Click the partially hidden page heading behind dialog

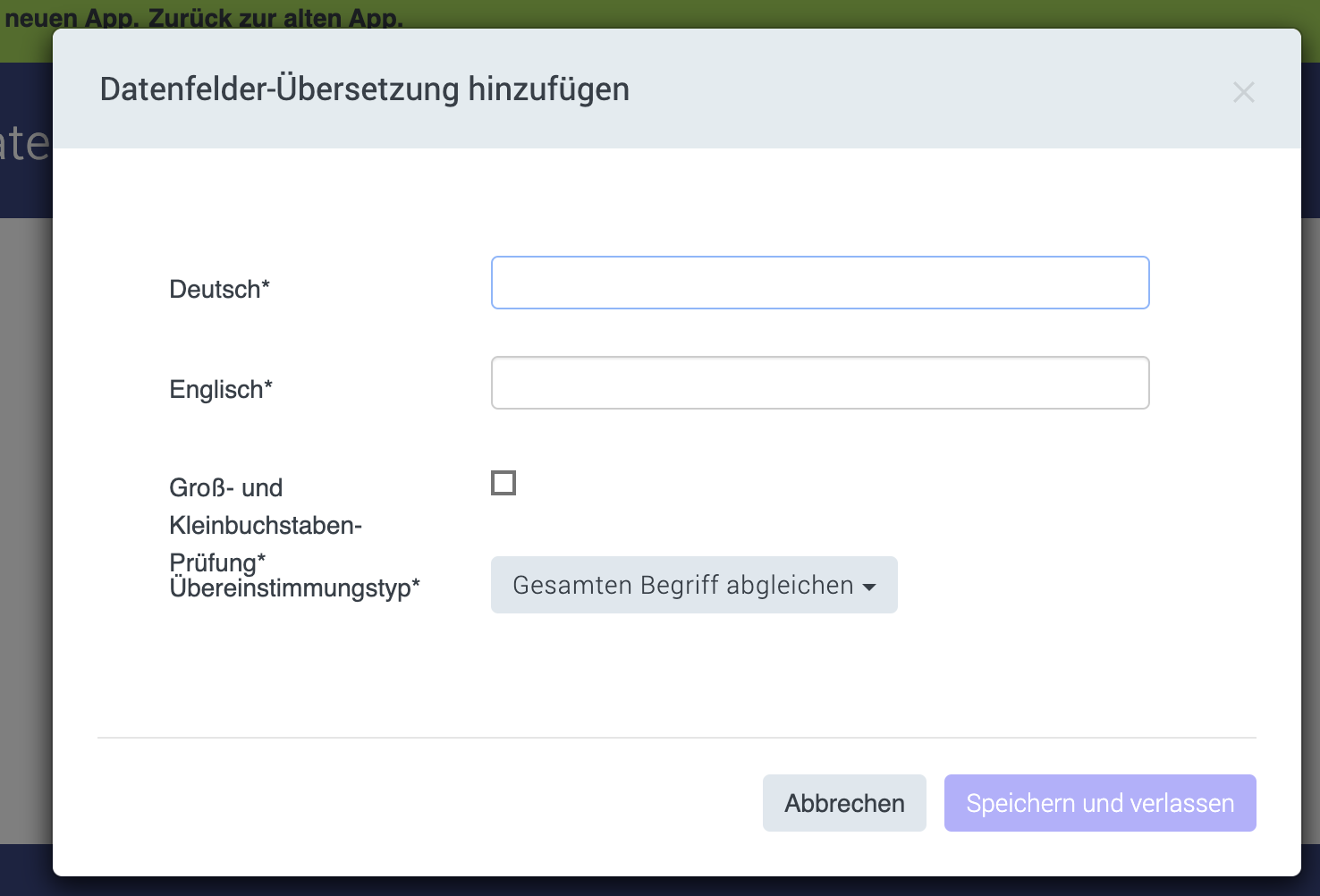coord(25,143)
